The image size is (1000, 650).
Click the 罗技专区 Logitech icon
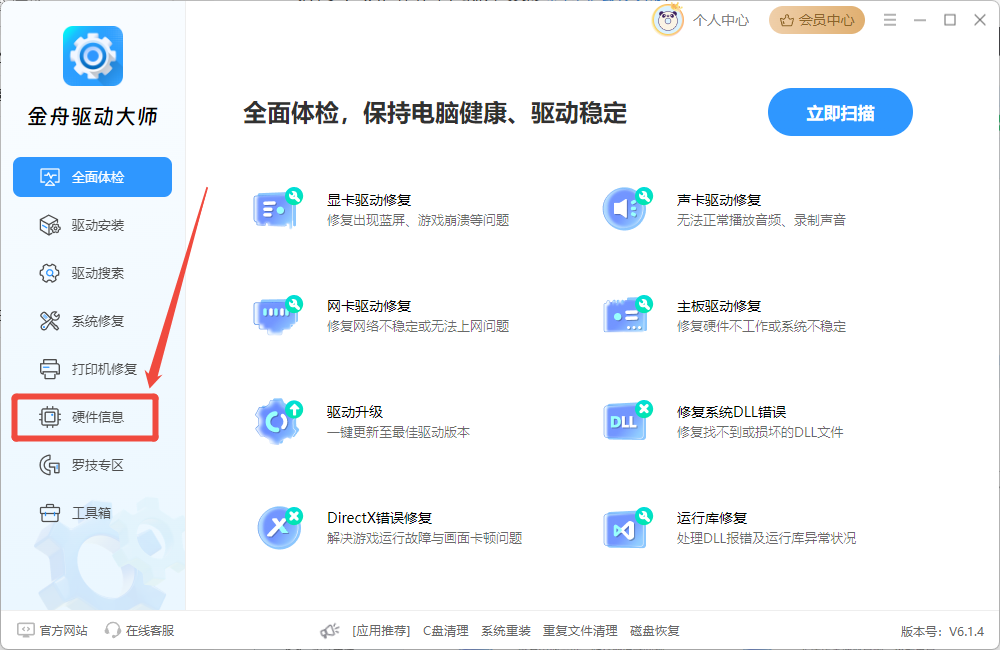click(x=50, y=465)
